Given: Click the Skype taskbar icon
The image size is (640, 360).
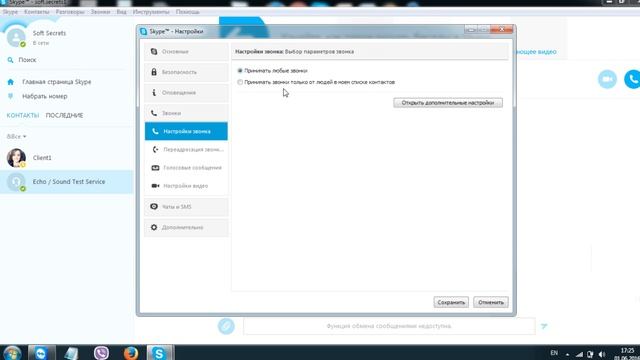Looking at the screenshot, I should [159, 353].
